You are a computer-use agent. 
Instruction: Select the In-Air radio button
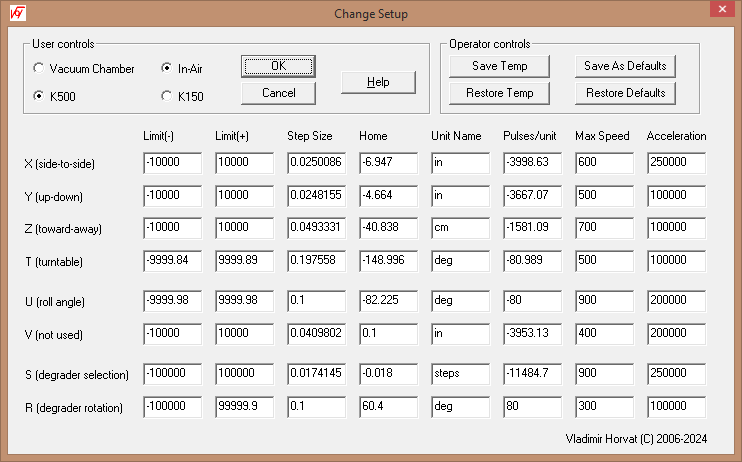(x=182, y=69)
